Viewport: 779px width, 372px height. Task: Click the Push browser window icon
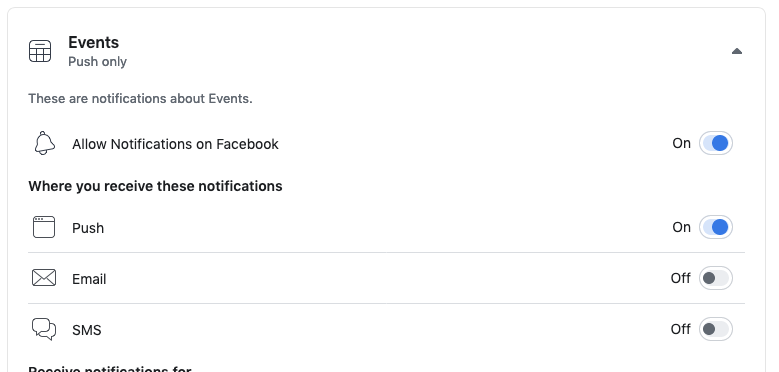[x=44, y=227]
